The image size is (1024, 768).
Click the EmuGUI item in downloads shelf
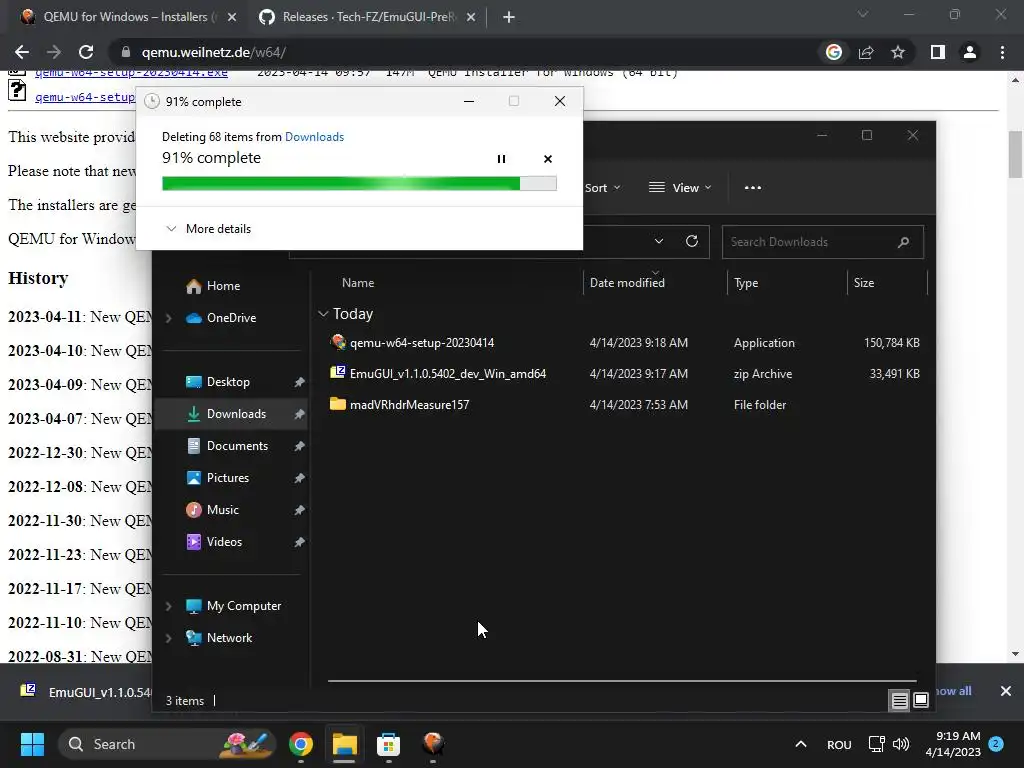[x=84, y=692]
